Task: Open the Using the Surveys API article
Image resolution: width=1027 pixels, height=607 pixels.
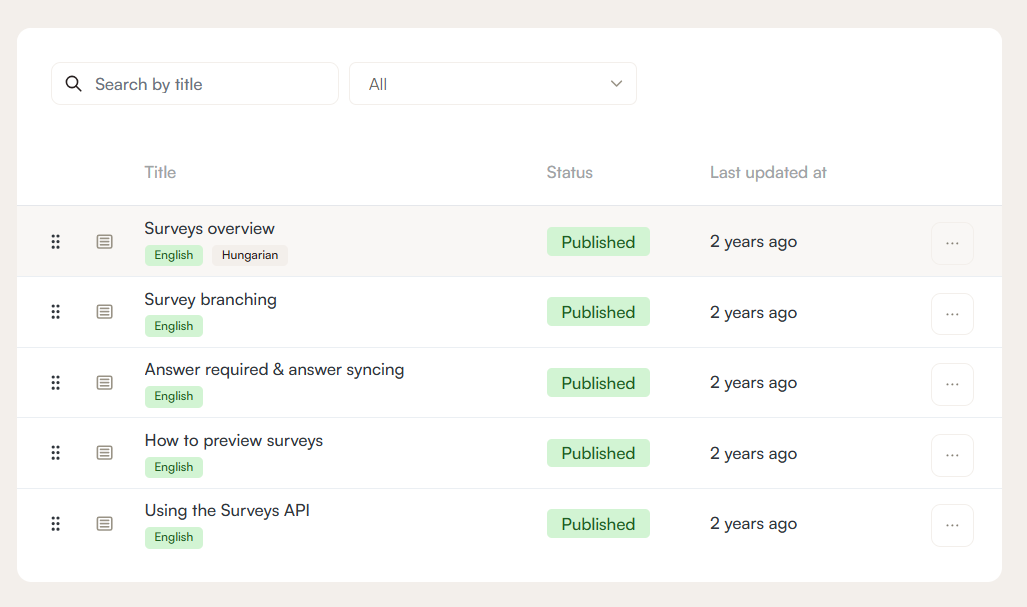Action: [227, 510]
